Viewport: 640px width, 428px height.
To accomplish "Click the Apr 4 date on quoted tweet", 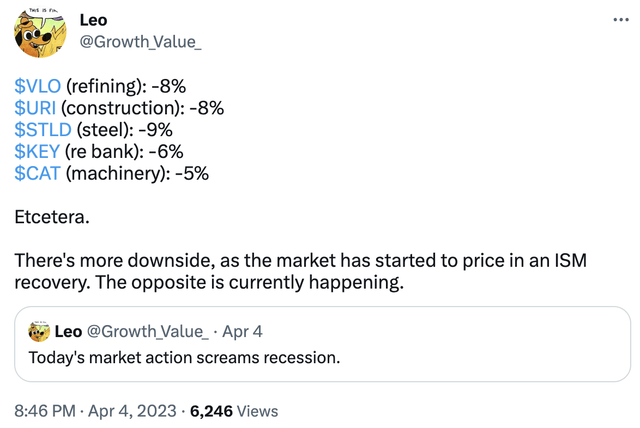I will point(242,332).
